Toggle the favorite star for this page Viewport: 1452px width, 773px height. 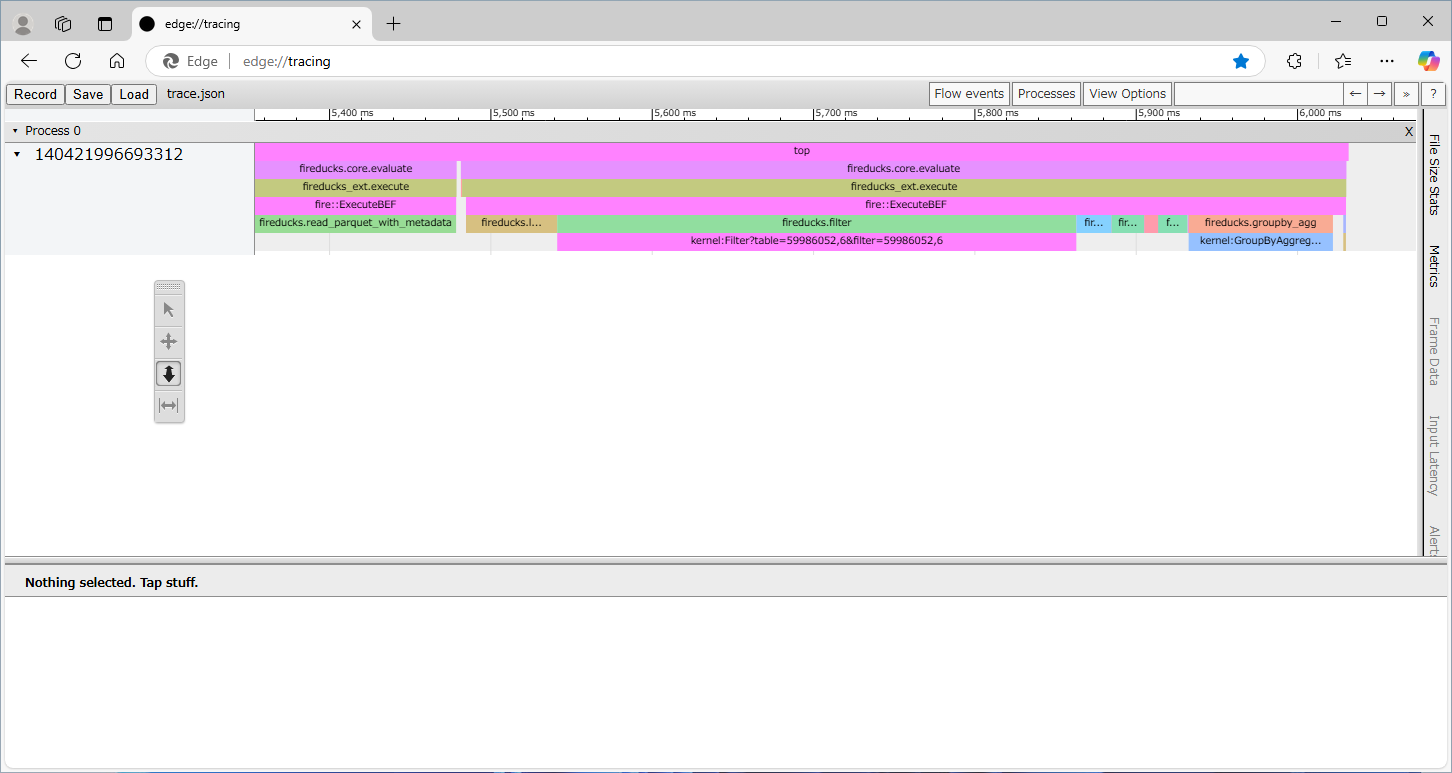1241,61
